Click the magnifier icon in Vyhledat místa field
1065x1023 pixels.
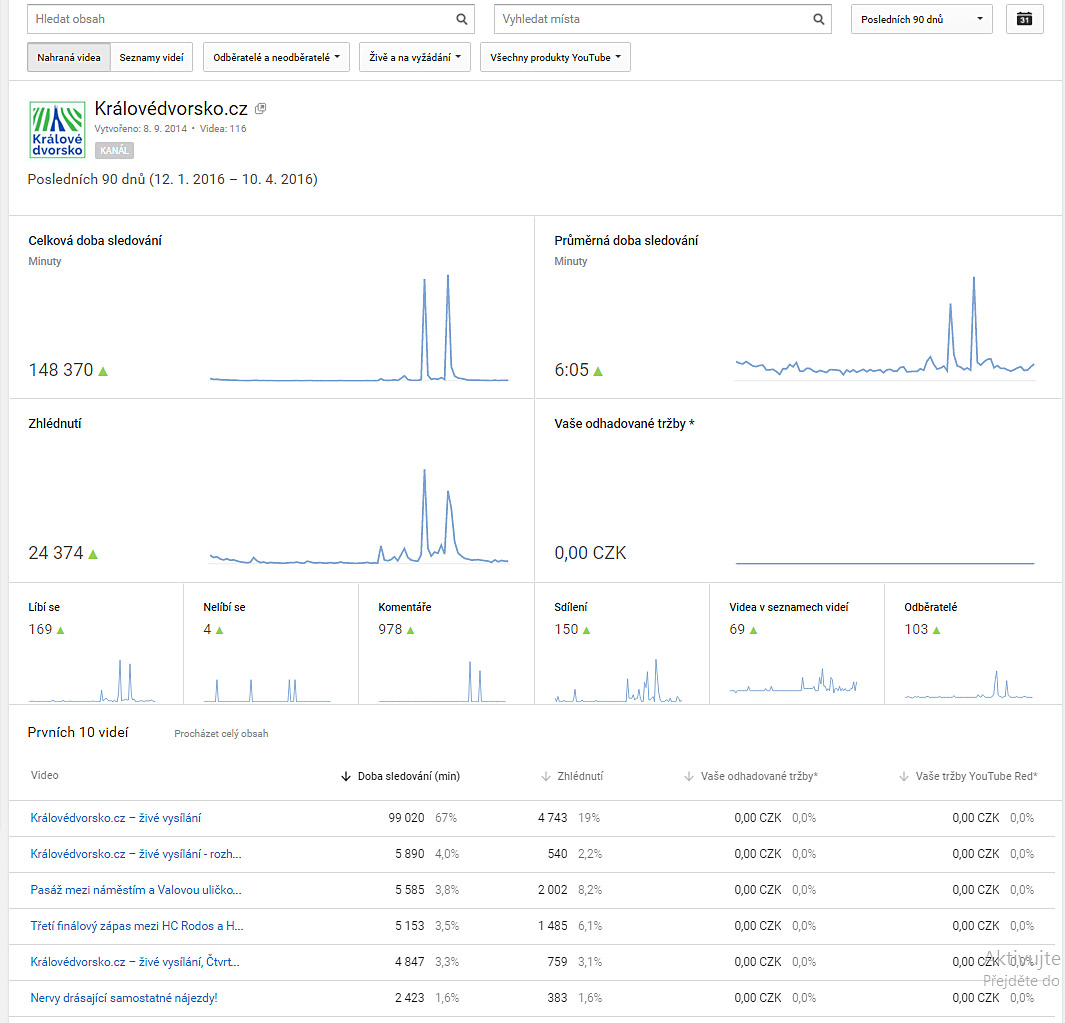pyautogui.click(x=819, y=19)
